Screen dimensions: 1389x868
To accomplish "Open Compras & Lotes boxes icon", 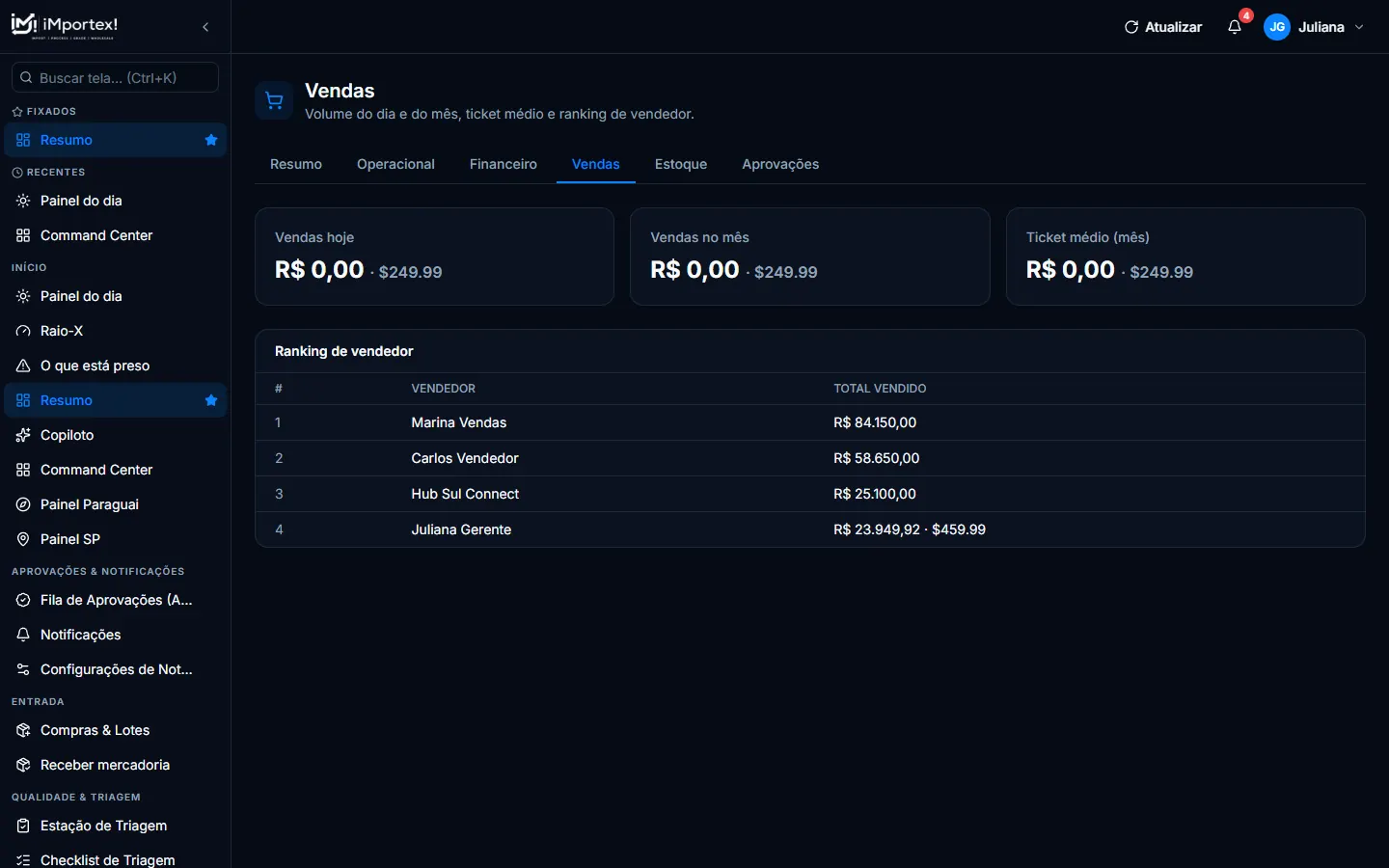I will pos(23,730).
